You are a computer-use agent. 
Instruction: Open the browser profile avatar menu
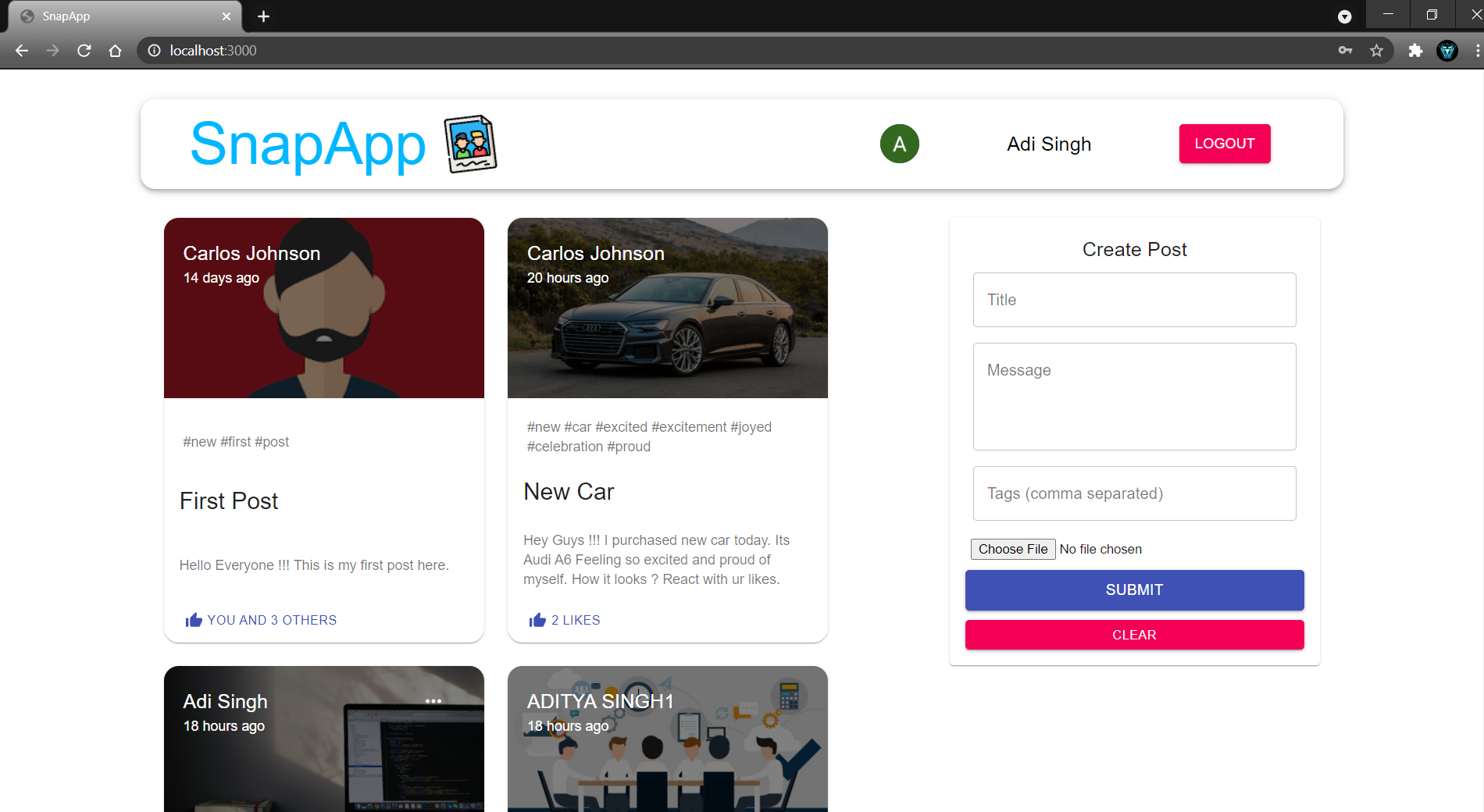point(1448,50)
